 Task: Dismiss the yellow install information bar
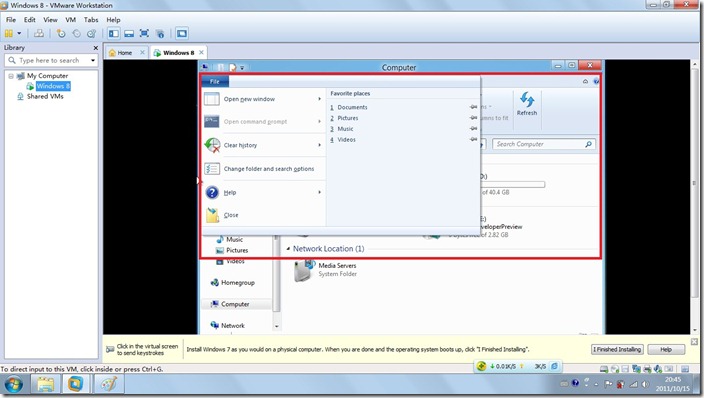click(x=694, y=342)
